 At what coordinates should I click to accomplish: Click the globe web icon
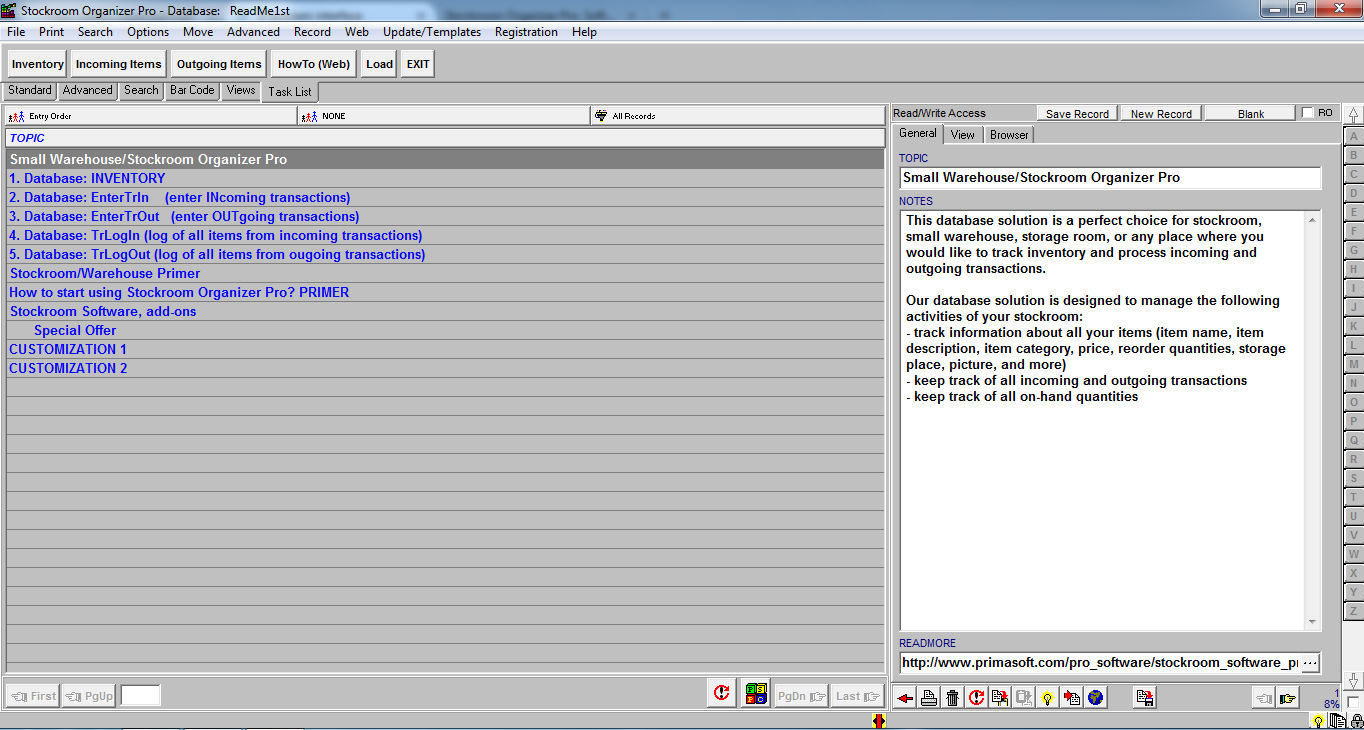(1096, 698)
